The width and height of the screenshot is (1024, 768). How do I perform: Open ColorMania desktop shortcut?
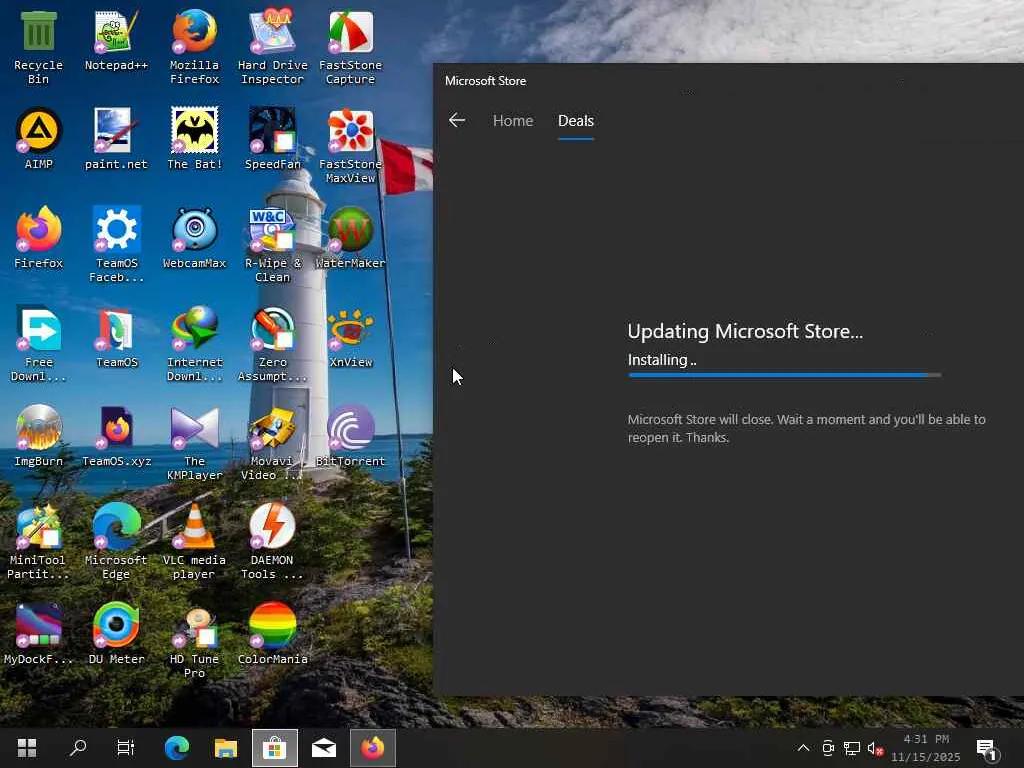click(x=272, y=634)
